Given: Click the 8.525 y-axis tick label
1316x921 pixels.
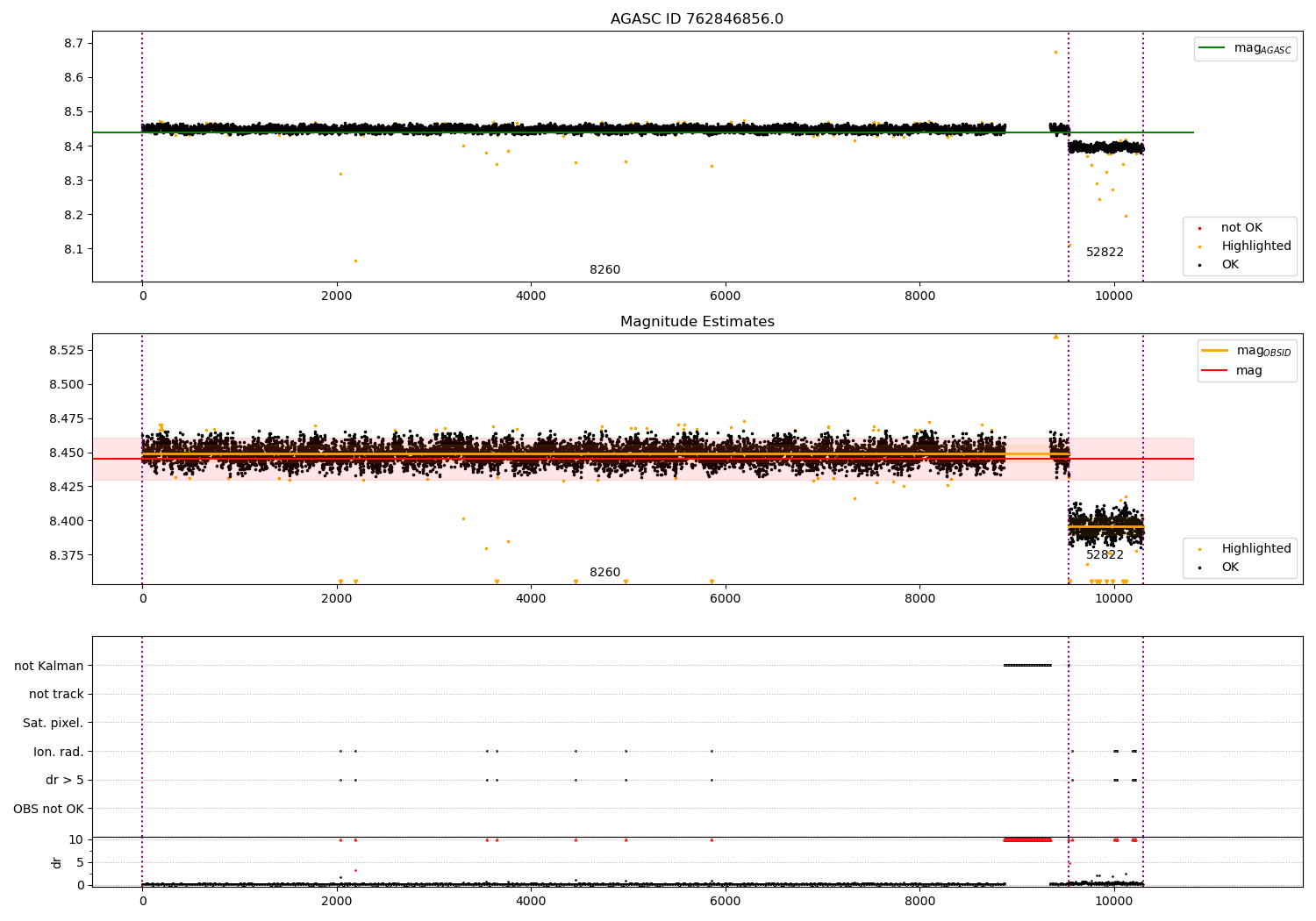Looking at the screenshot, I should point(67,350).
